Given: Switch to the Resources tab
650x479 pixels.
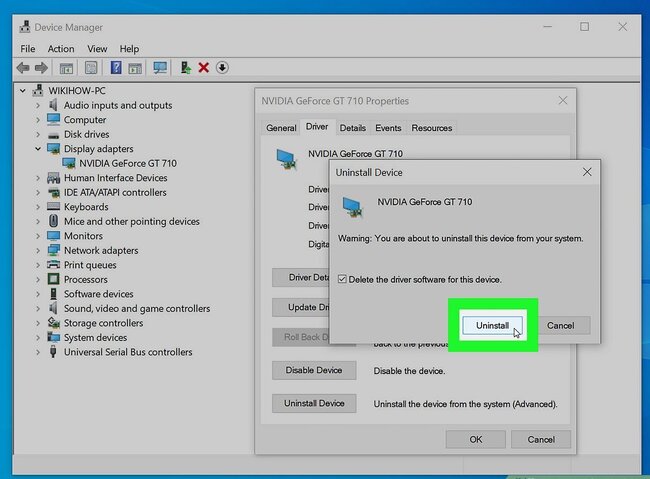Looking at the screenshot, I should coord(432,128).
